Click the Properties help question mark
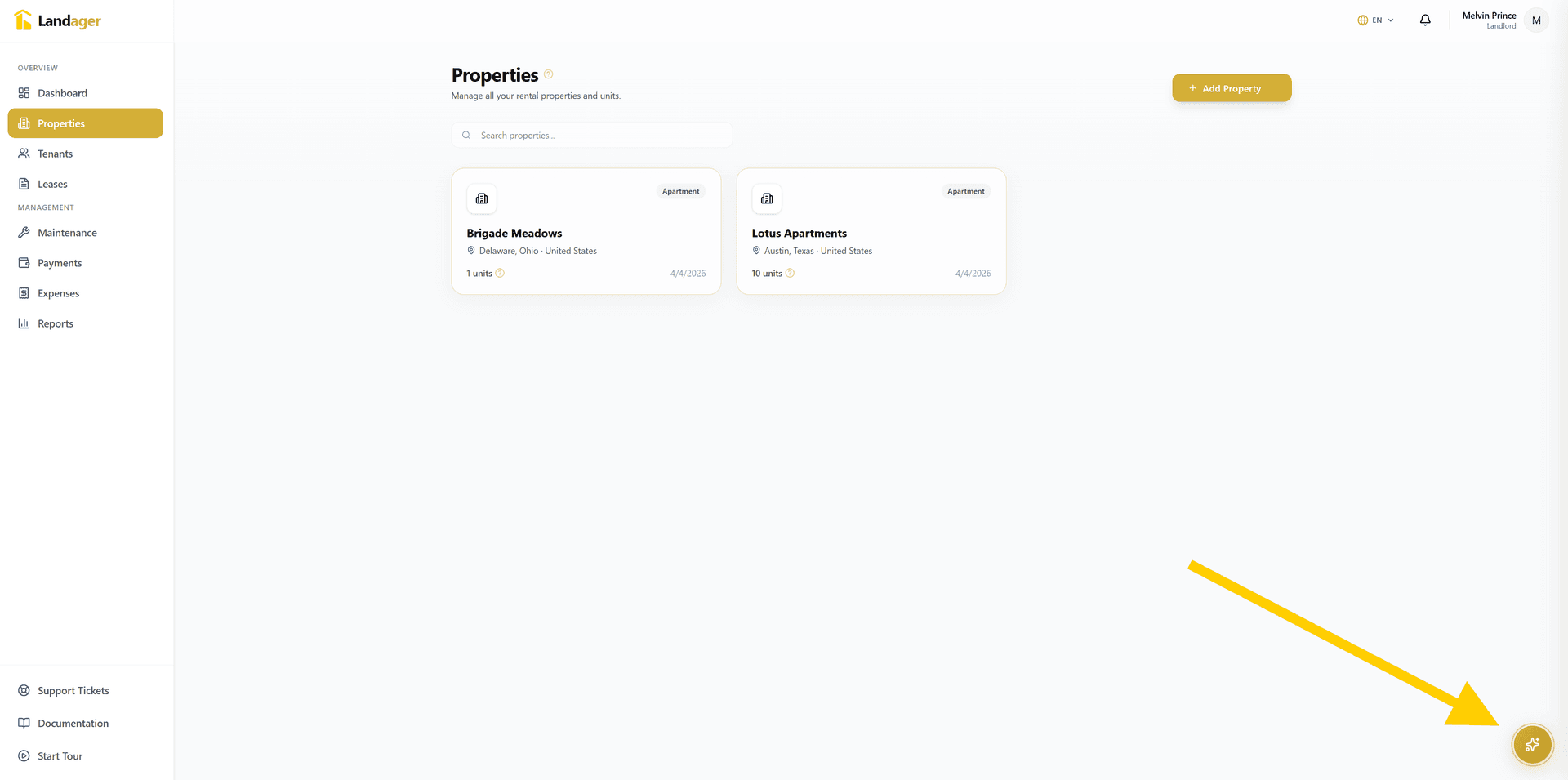1568x780 pixels. point(548,74)
